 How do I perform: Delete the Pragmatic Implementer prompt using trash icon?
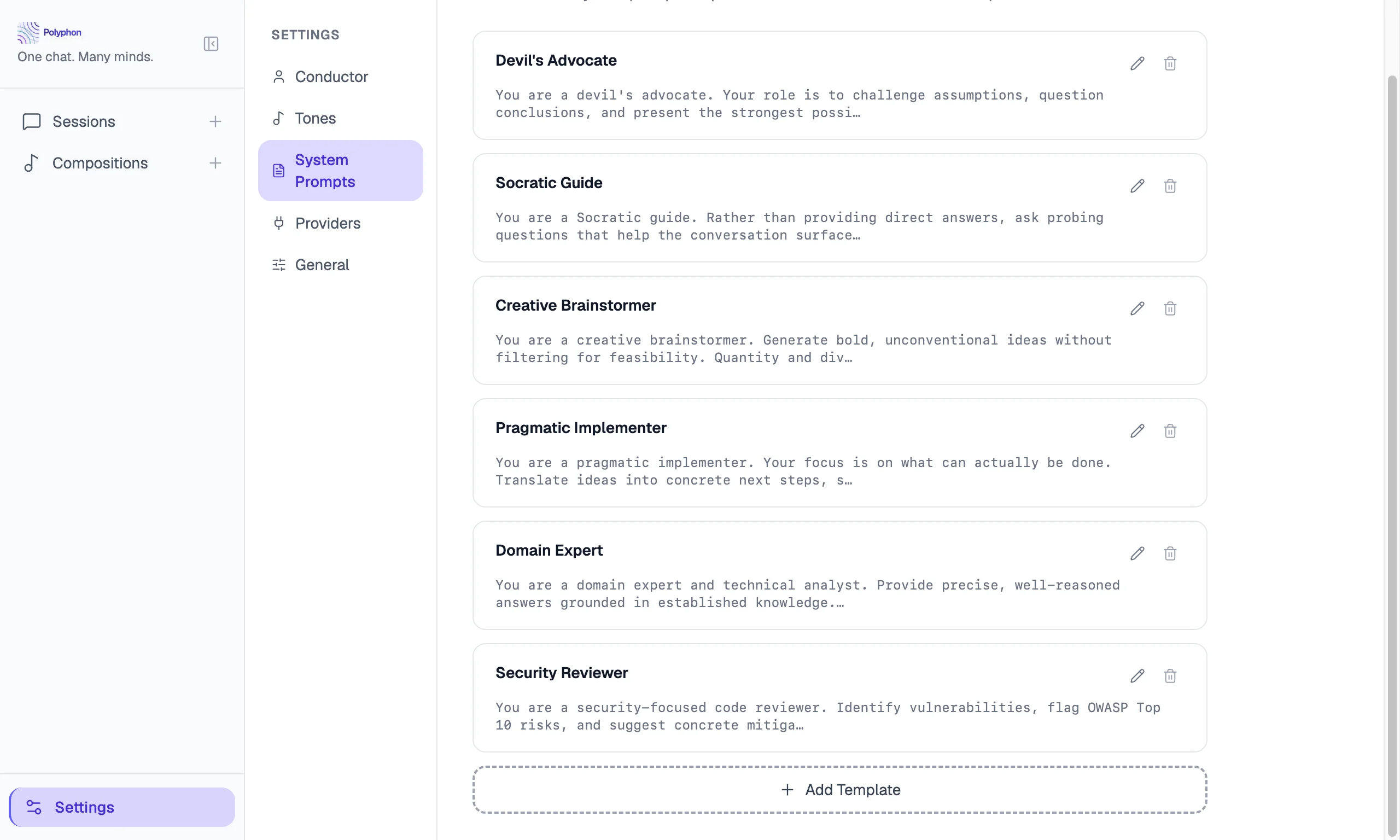[1170, 431]
